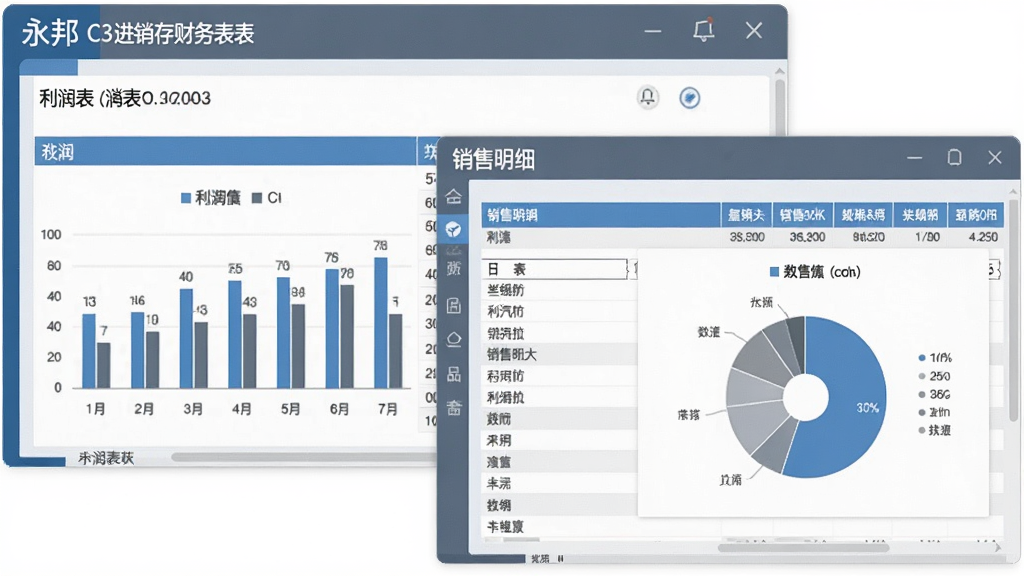Click up arrow on main window vertical scrollbar

780,71
